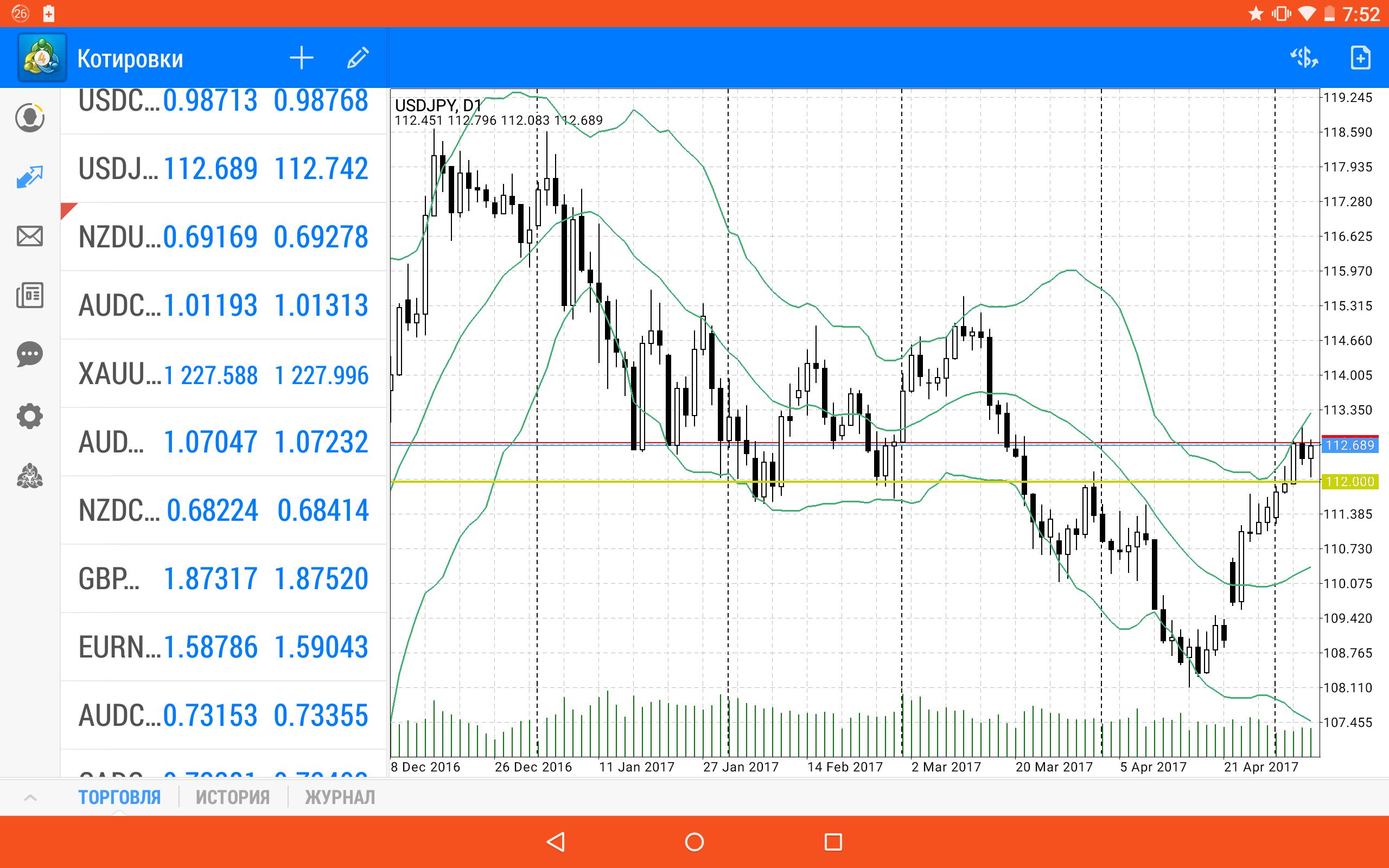Switch to the ЖУРНАЛ tab
Viewport: 1389px width, 868px height.
340,797
